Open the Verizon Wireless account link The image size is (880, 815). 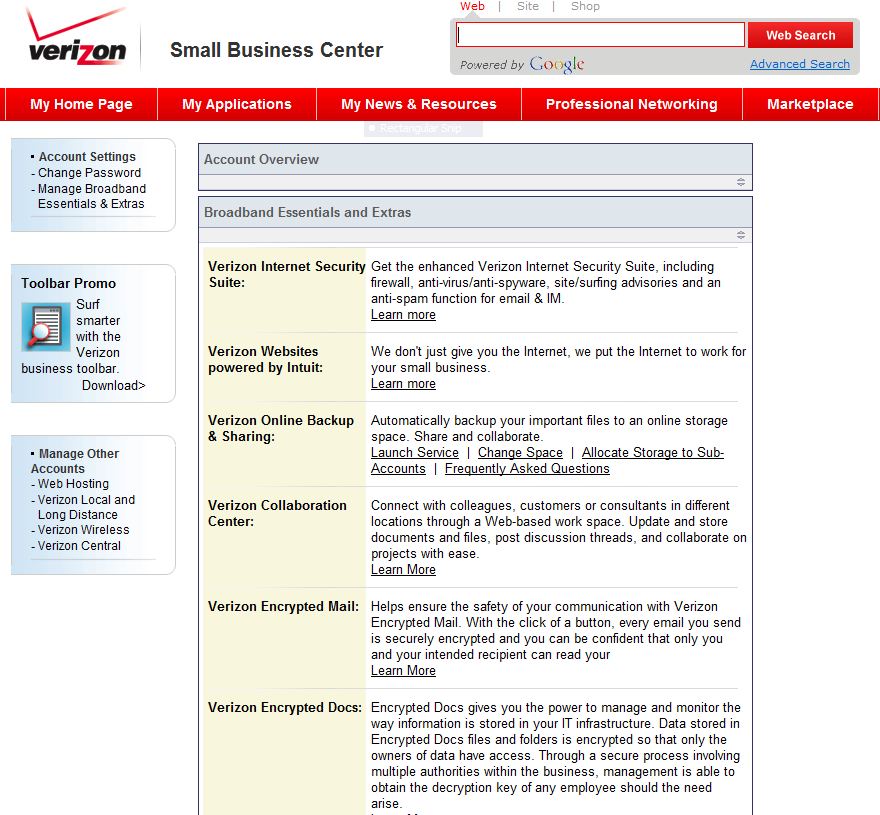tap(83, 530)
